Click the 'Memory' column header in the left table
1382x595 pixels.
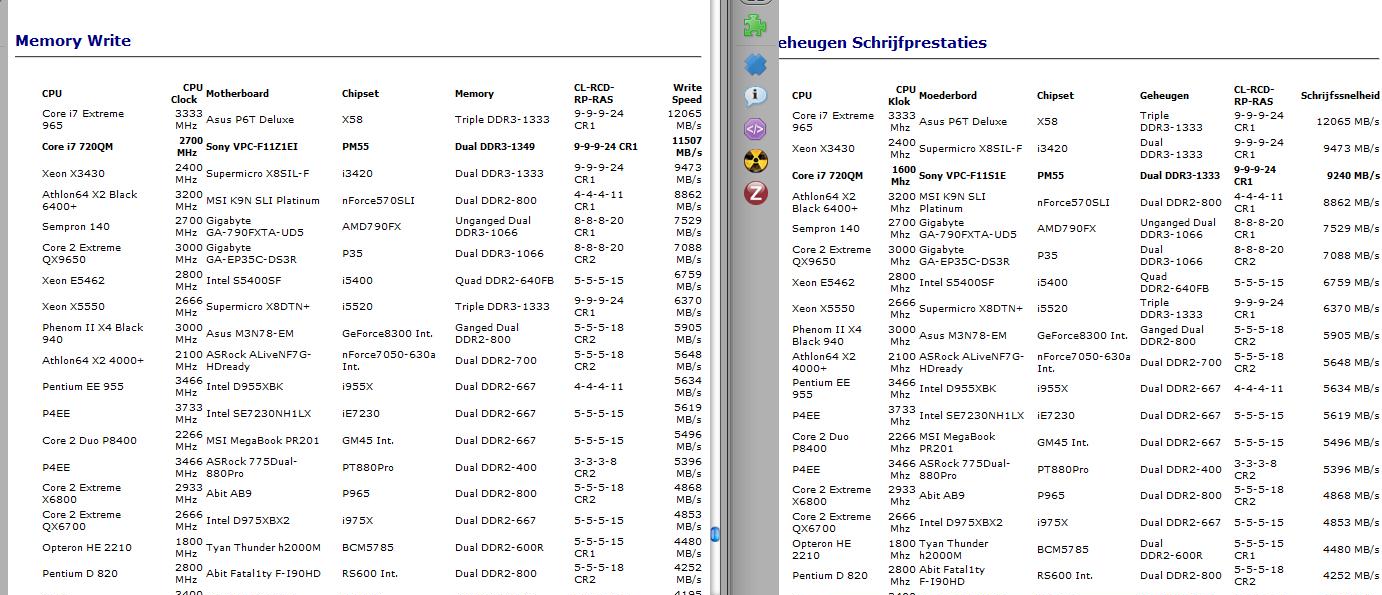click(474, 94)
